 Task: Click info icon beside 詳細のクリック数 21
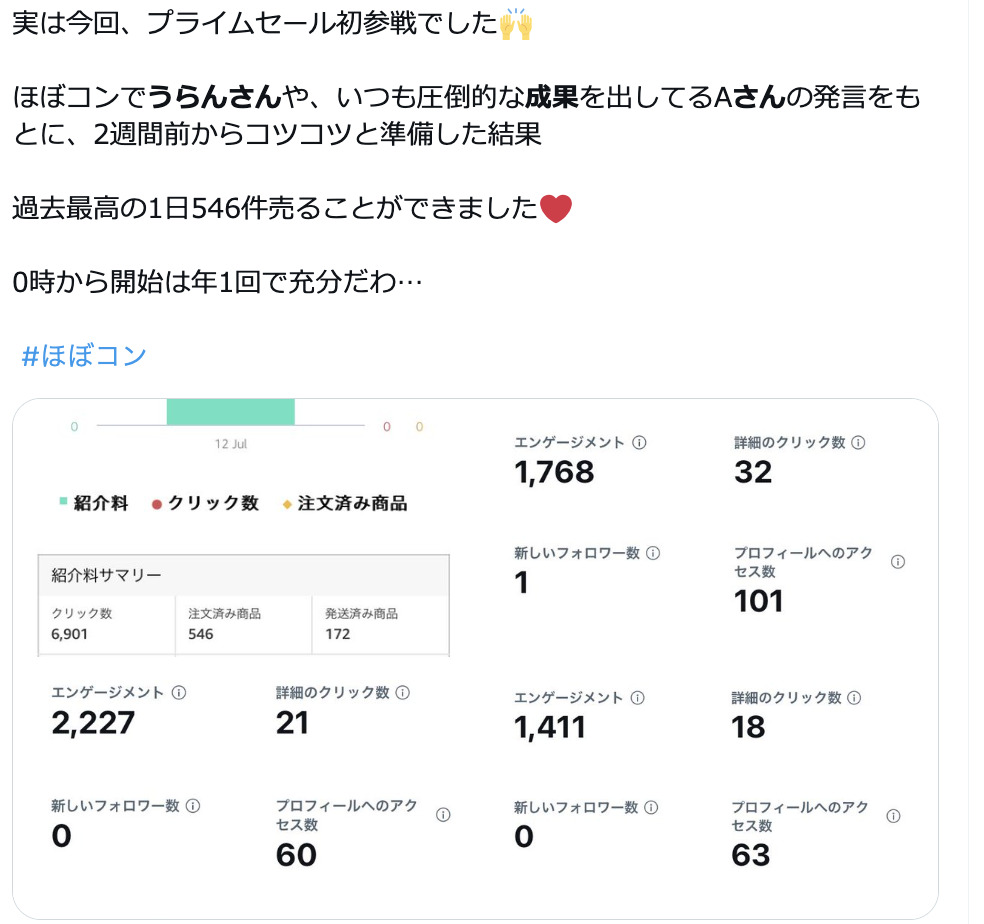pyautogui.click(x=403, y=692)
